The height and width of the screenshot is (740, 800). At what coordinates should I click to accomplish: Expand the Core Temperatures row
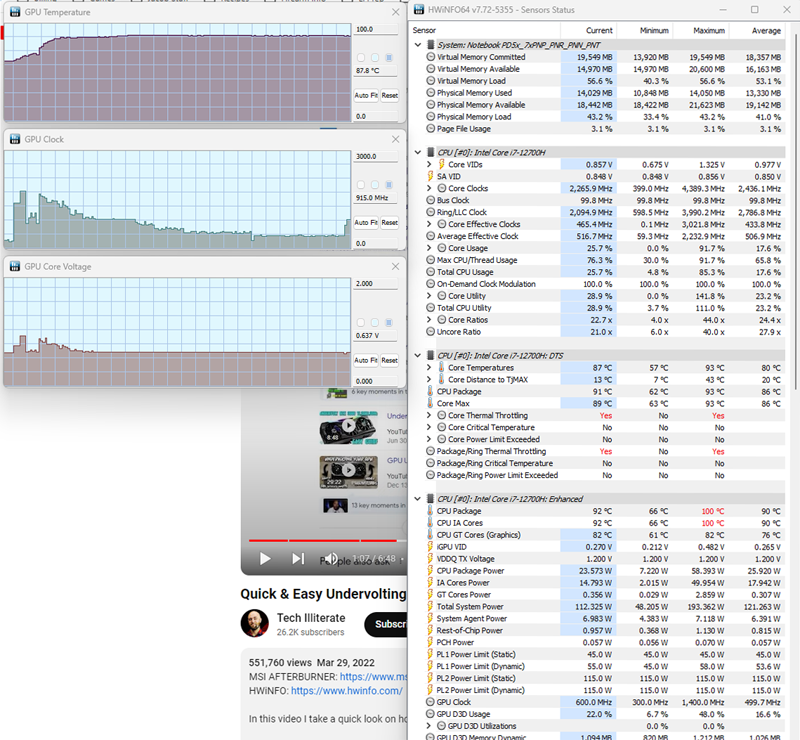click(429, 367)
